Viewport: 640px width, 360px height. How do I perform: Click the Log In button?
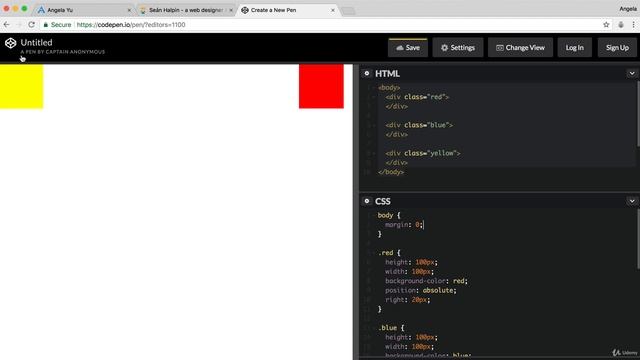click(575, 48)
